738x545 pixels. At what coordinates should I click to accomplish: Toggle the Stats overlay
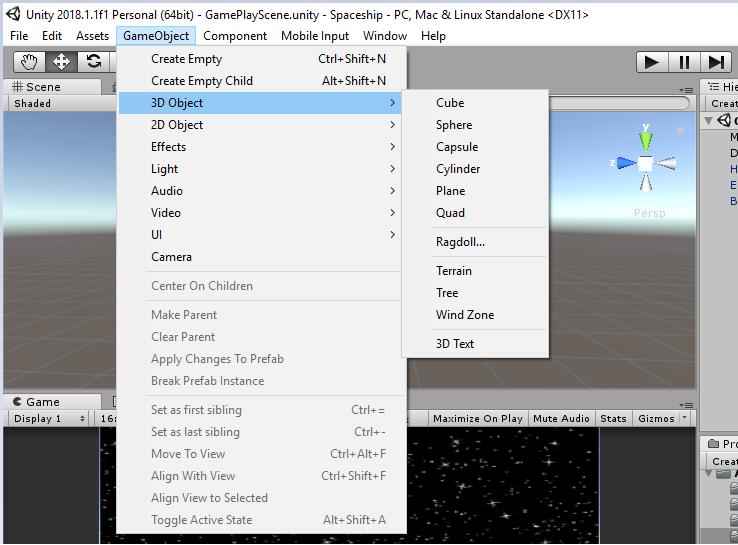tap(613, 418)
